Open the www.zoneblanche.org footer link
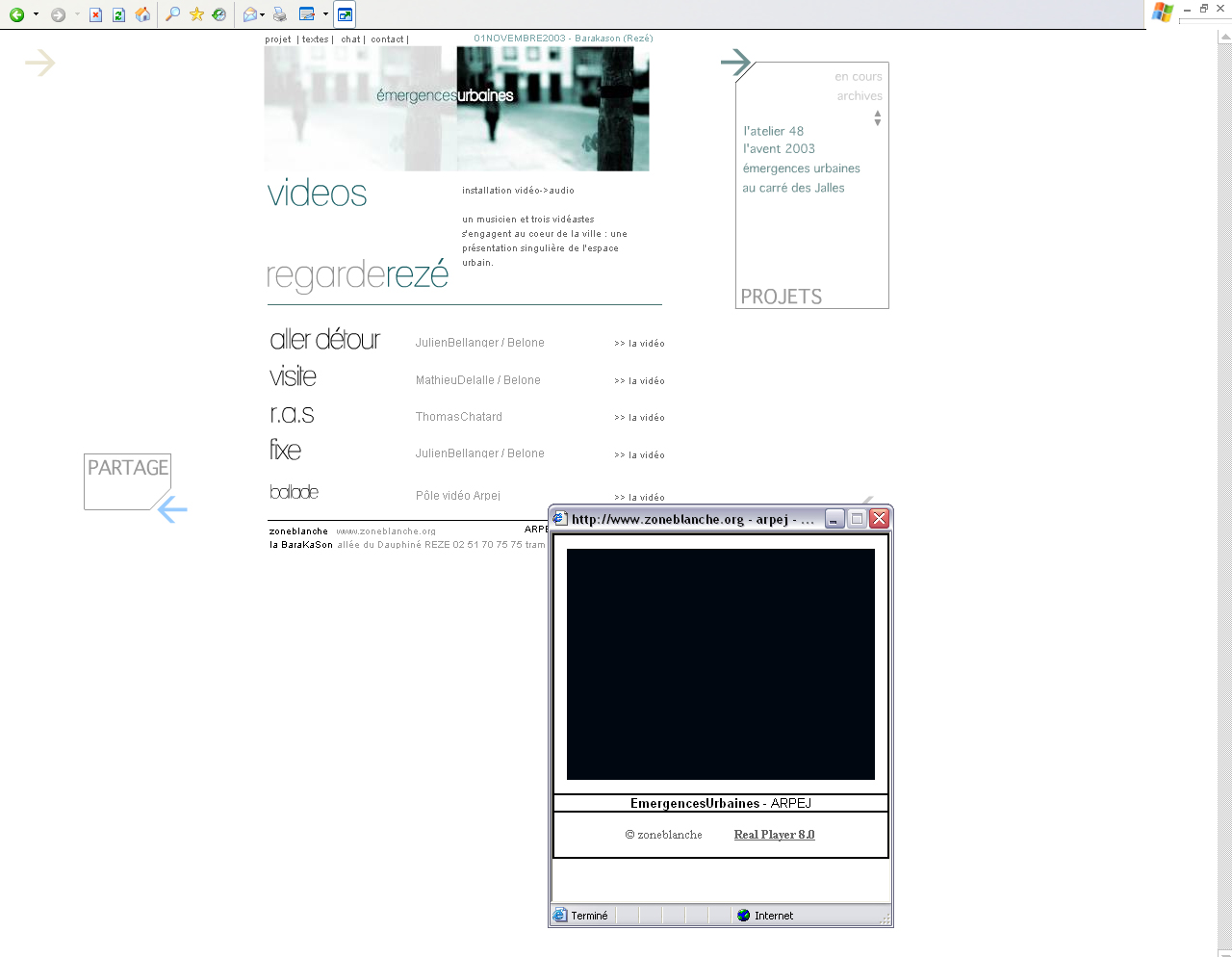Viewport: 1232px width, 957px height. [386, 531]
